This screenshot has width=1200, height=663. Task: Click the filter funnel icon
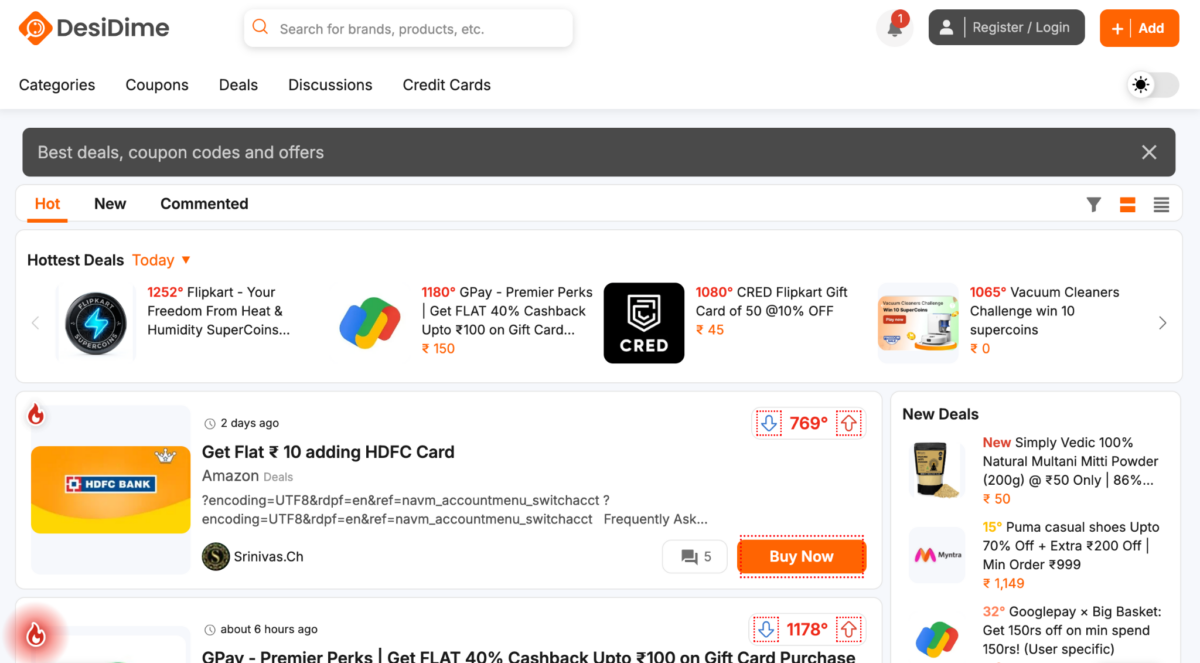[x=1094, y=204]
